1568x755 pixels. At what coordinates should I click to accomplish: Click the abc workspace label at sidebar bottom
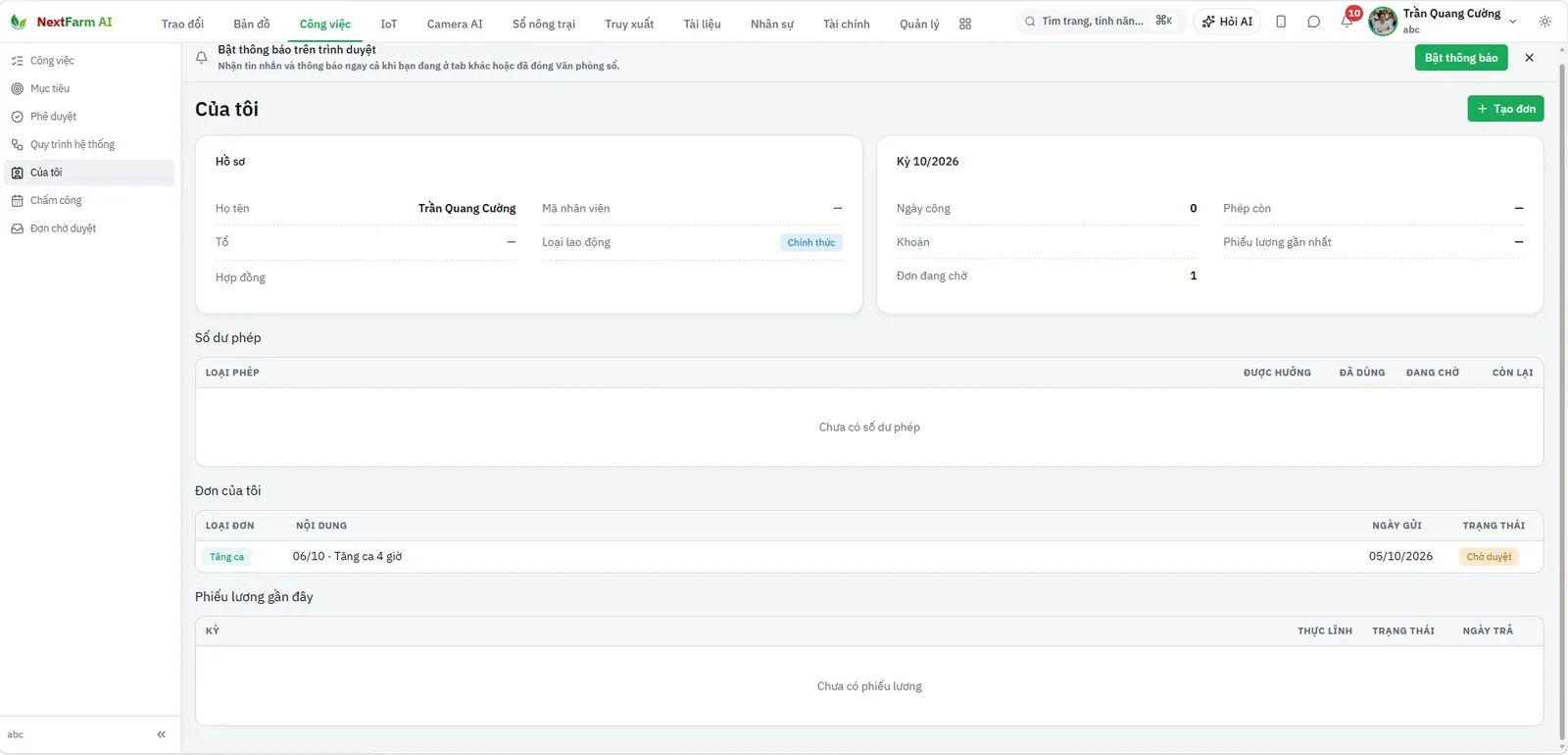(16, 734)
